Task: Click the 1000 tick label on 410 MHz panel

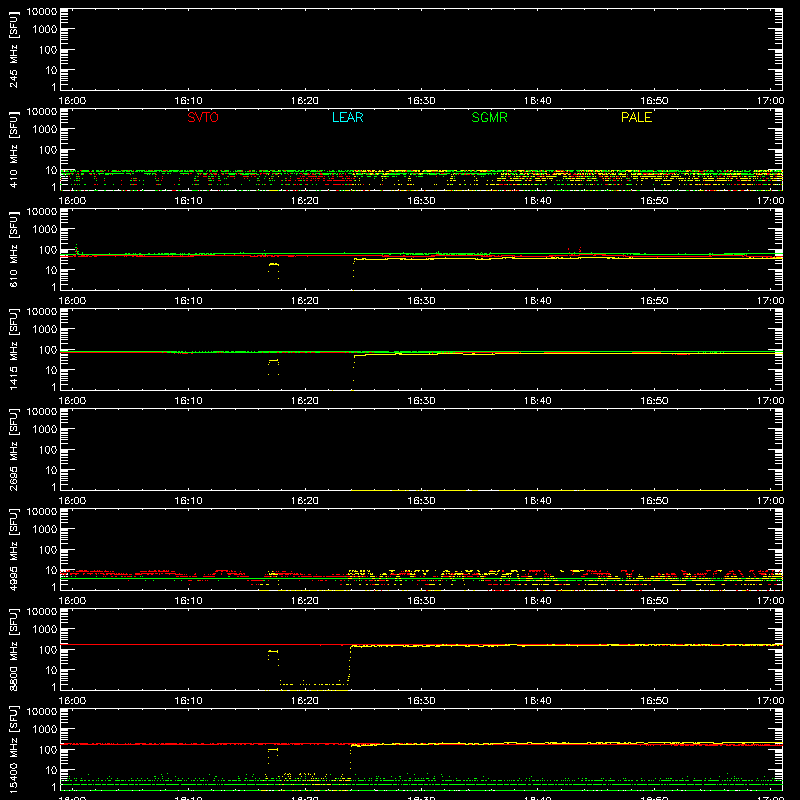Action: [x=45, y=130]
